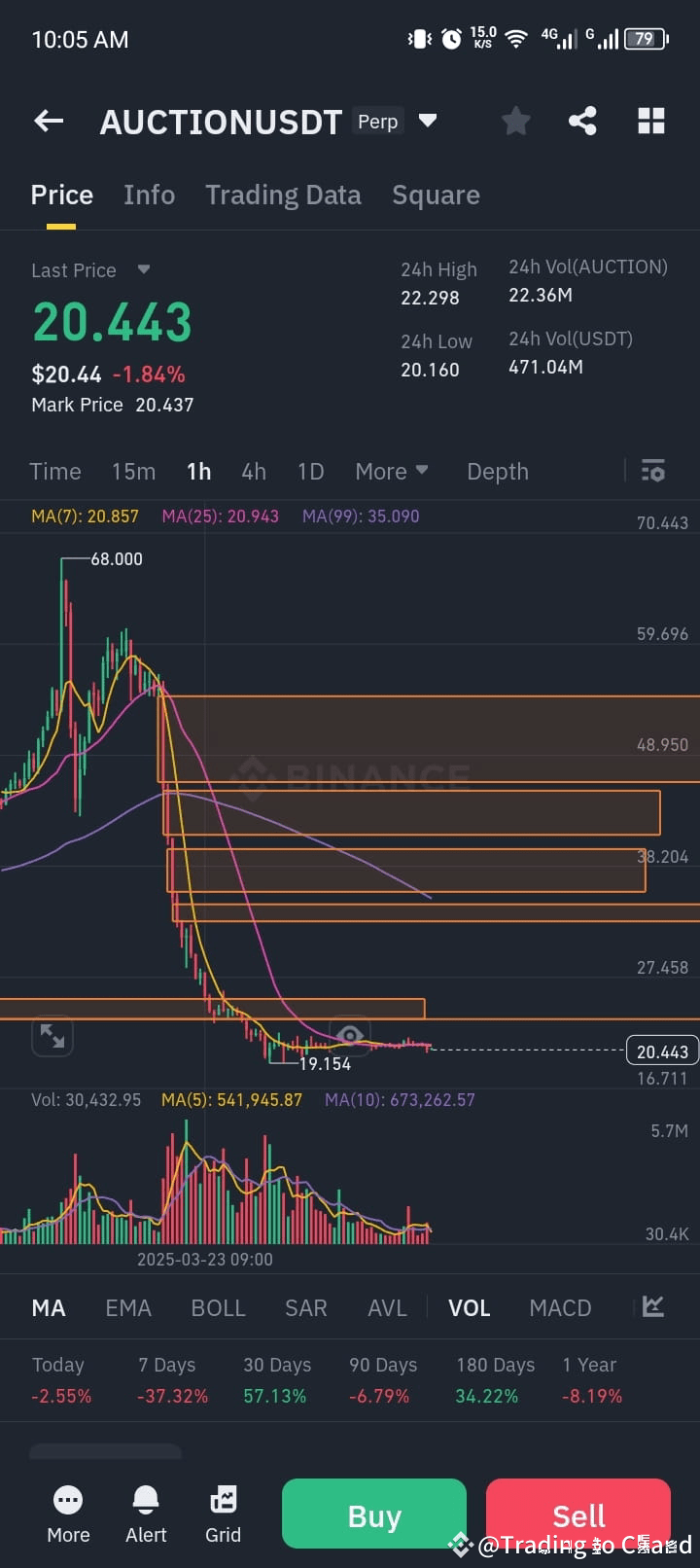The height and width of the screenshot is (1568, 700).
Task: Tap the 90 Days -6.79% performance
Action: click(x=383, y=1380)
